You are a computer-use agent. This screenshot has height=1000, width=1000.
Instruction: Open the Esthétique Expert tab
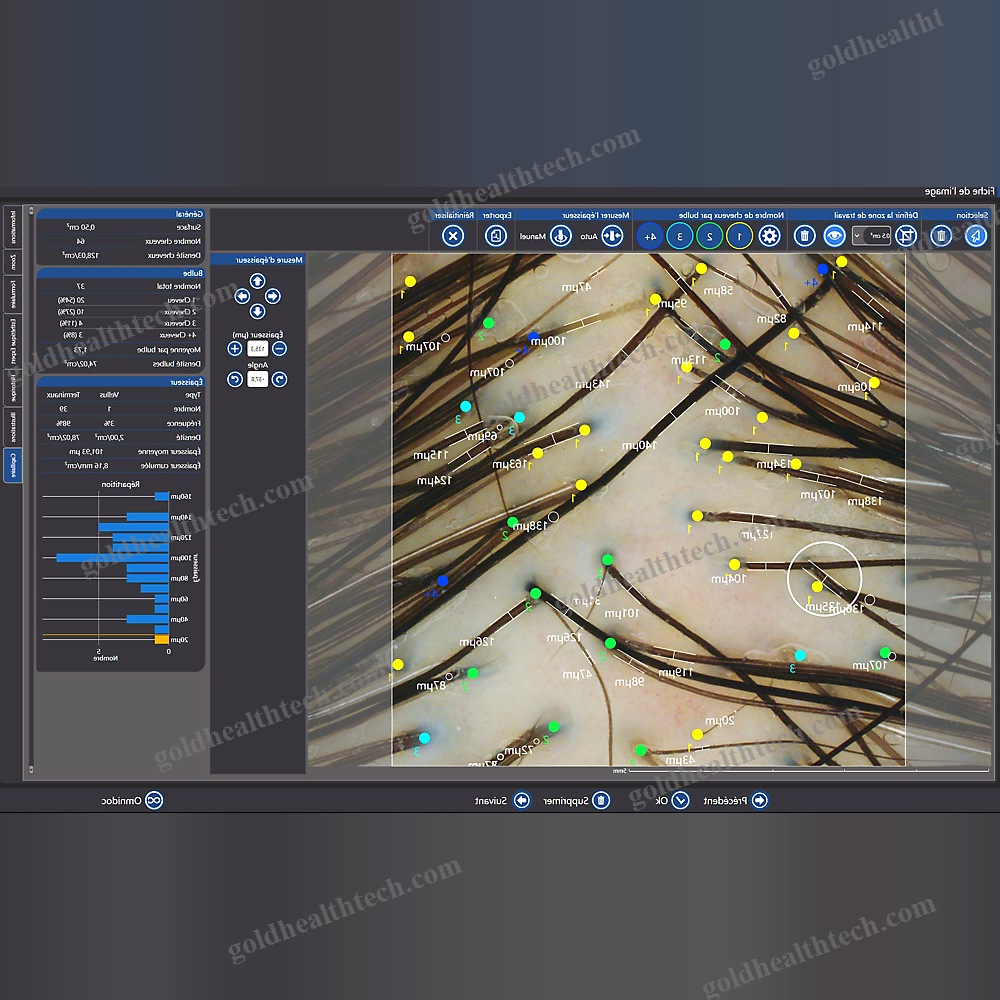[x=13, y=341]
